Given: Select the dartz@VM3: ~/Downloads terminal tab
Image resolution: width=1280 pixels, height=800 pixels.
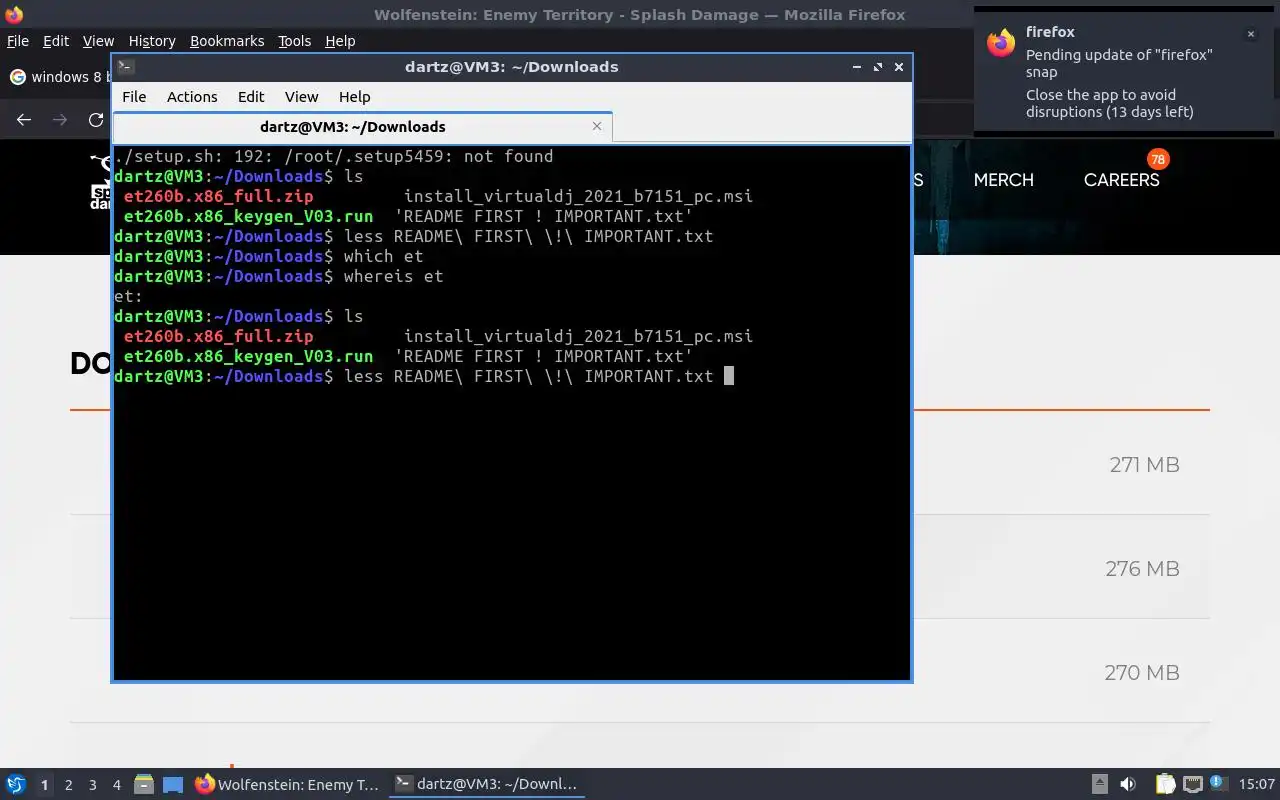Looking at the screenshot, I should pyautogui.click(x=353, y=127).
